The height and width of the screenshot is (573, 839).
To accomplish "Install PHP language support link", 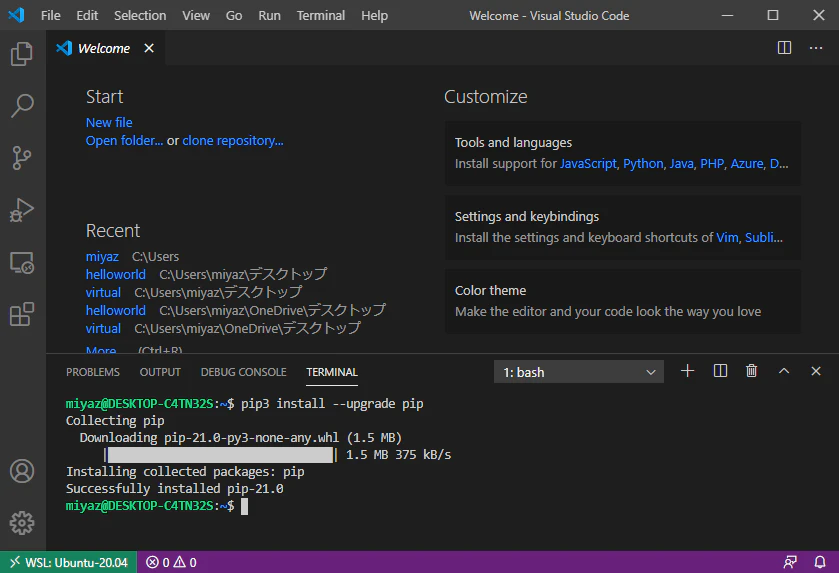I will click(712, 164).
